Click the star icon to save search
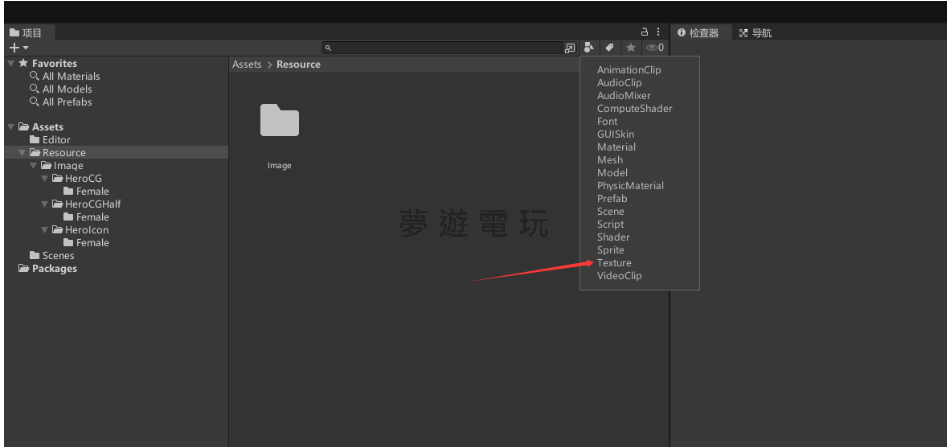This screenshot has height=447, width=947. (x=630, y=47)
